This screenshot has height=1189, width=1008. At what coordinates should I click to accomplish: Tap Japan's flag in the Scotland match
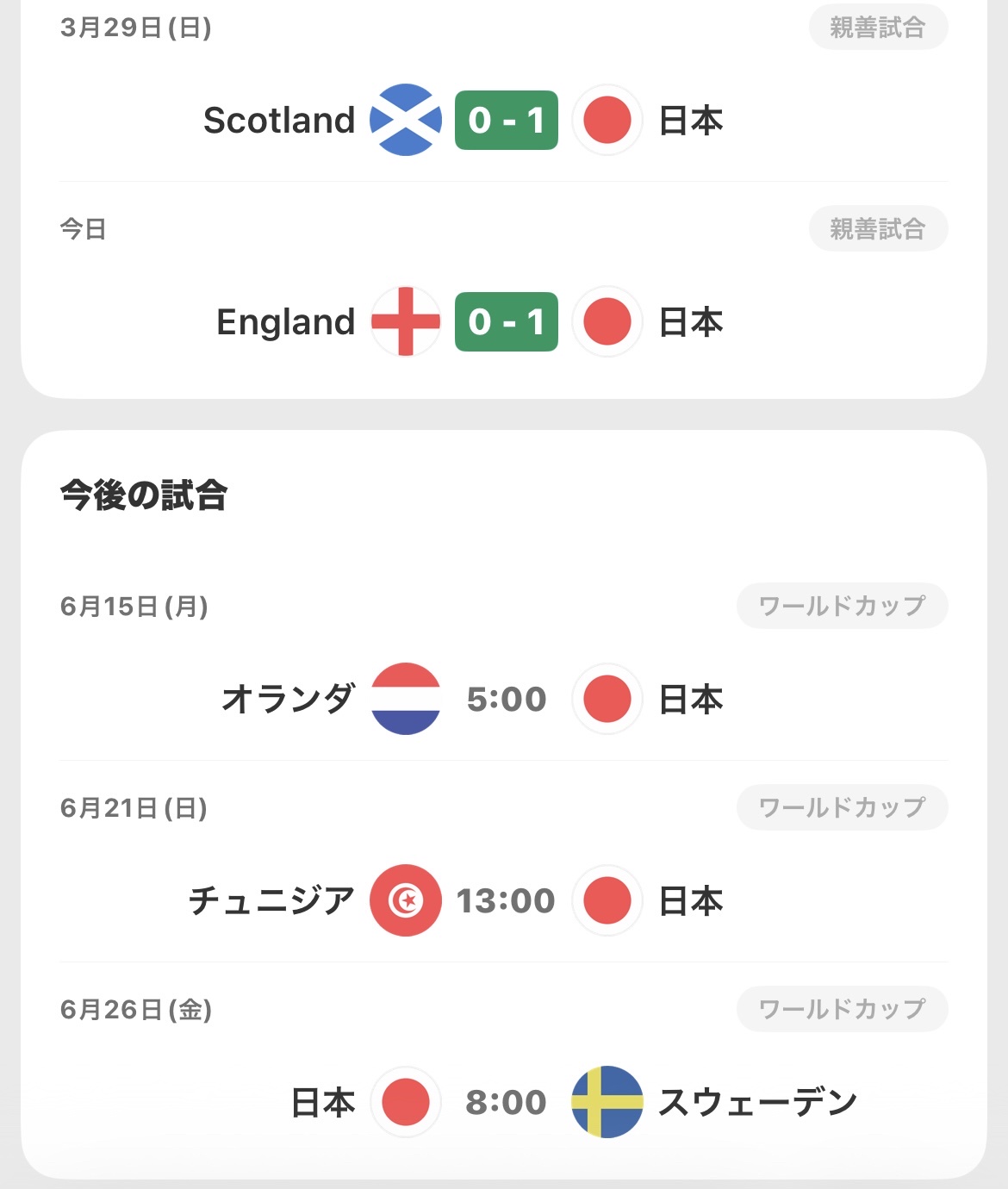click(x=607, y=120)
